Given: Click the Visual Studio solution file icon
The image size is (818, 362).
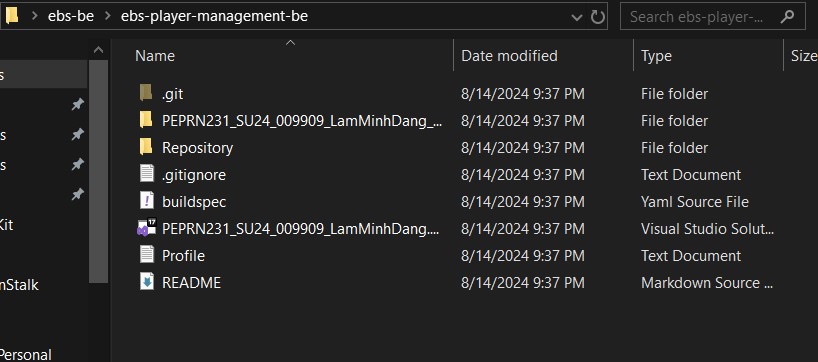Looking at the screenshot, I should (147, 228).
